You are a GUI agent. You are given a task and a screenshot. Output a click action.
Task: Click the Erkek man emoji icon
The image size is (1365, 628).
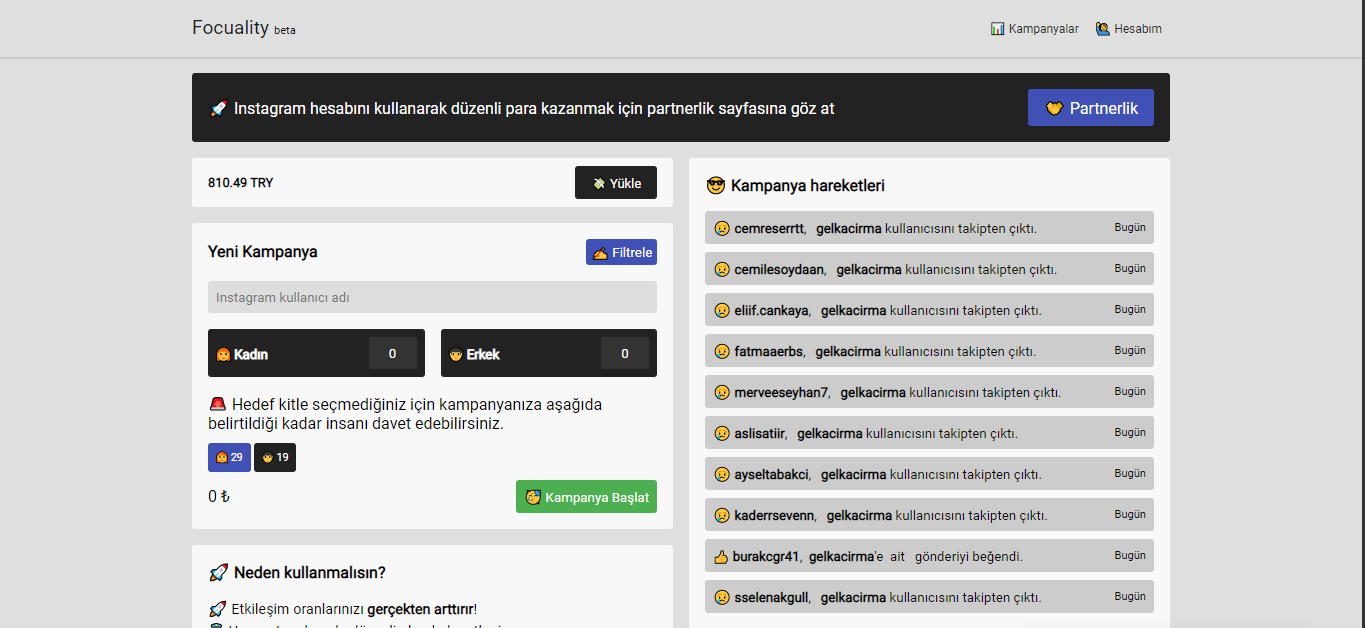[455, 354]
